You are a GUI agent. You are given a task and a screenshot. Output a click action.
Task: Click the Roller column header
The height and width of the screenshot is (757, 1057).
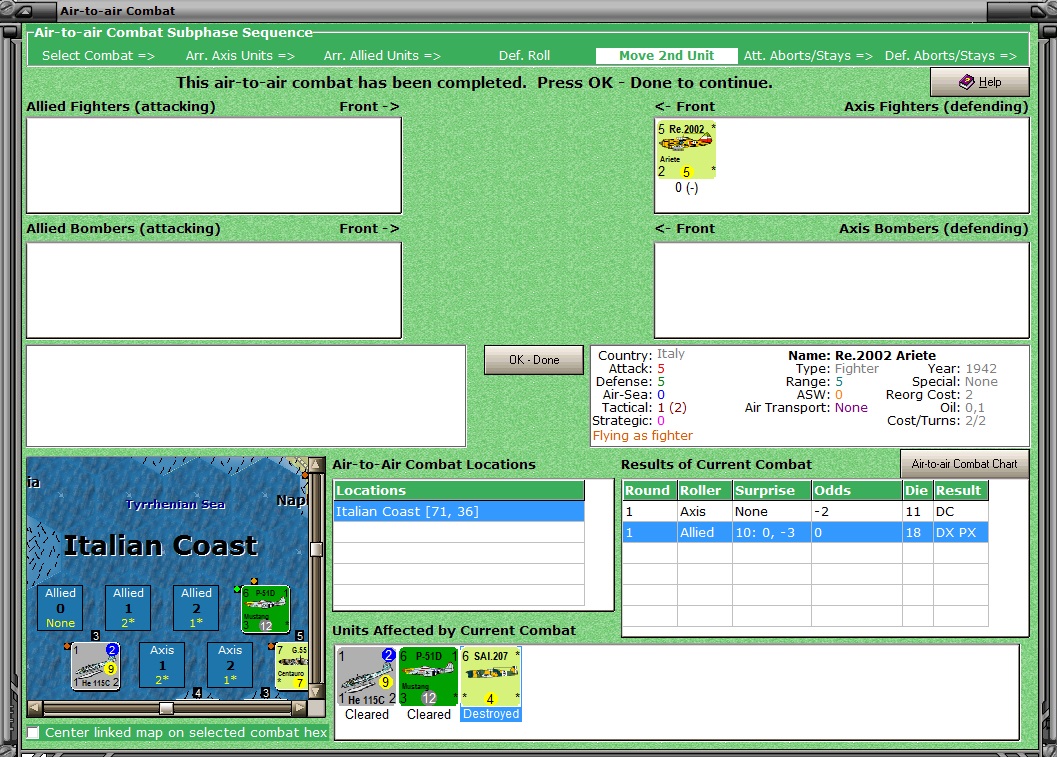[x=704, y=490]
